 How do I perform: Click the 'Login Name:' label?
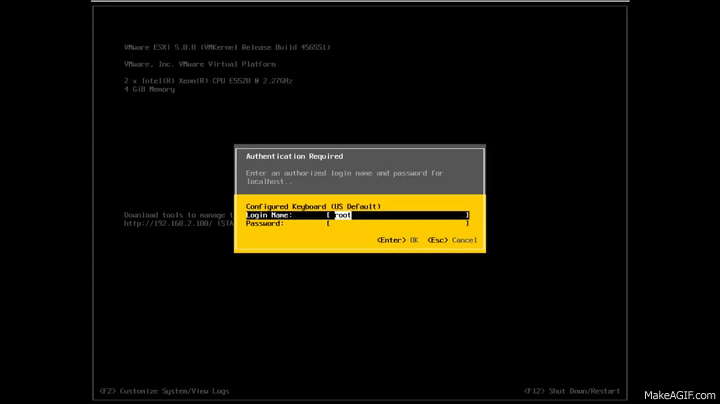point(269,215)
